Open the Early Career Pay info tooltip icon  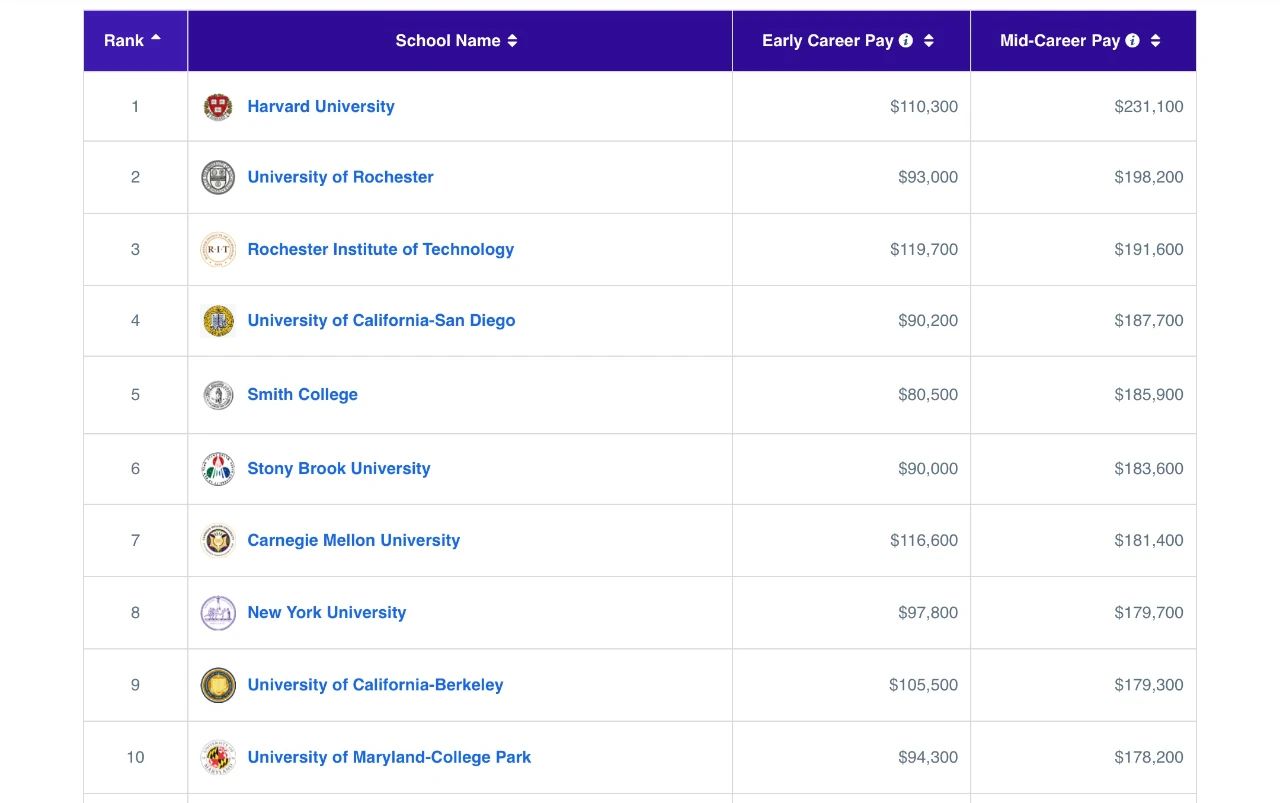[x=906, y=41]
